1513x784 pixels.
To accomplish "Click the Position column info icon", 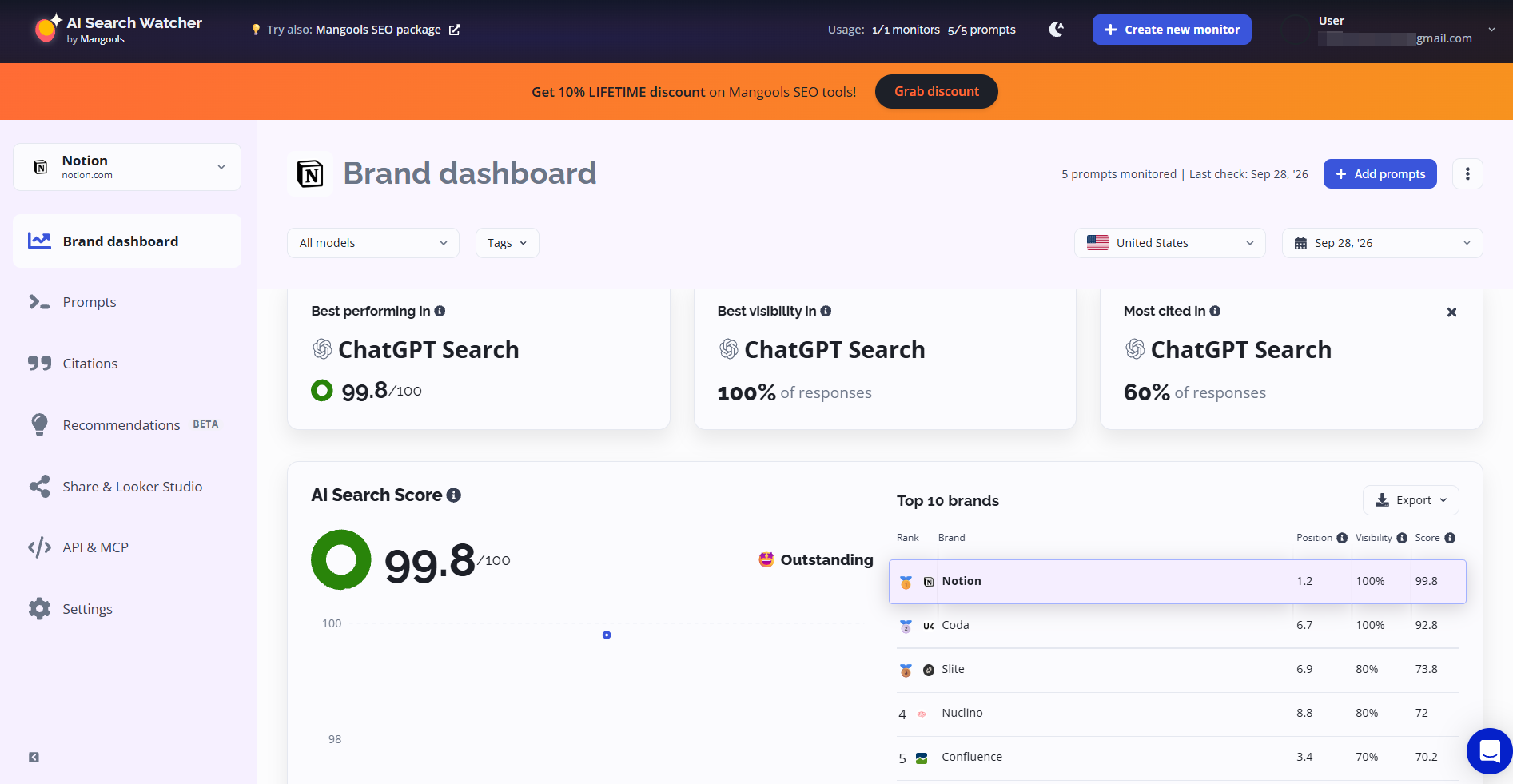I will [1342, 538].
